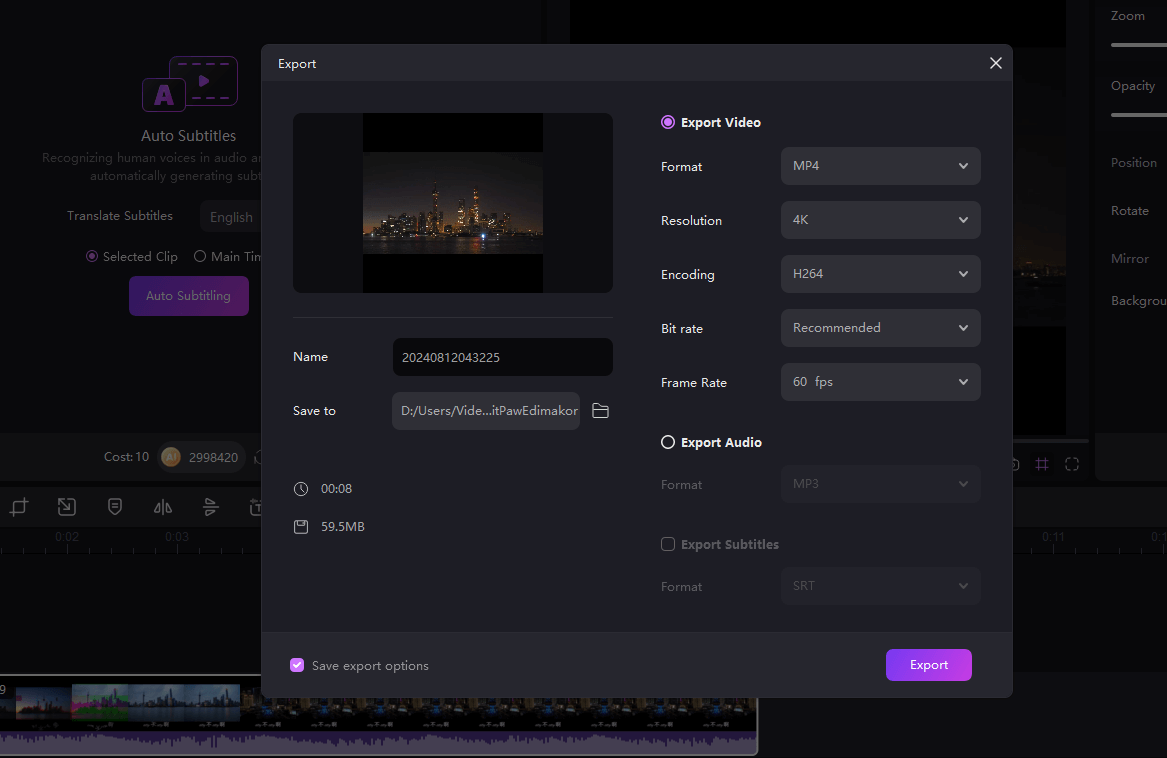Click the city skyline preview thumbnail
Image resolution: width=1167 pixels, height=758 pixels.
coord(452,203)
